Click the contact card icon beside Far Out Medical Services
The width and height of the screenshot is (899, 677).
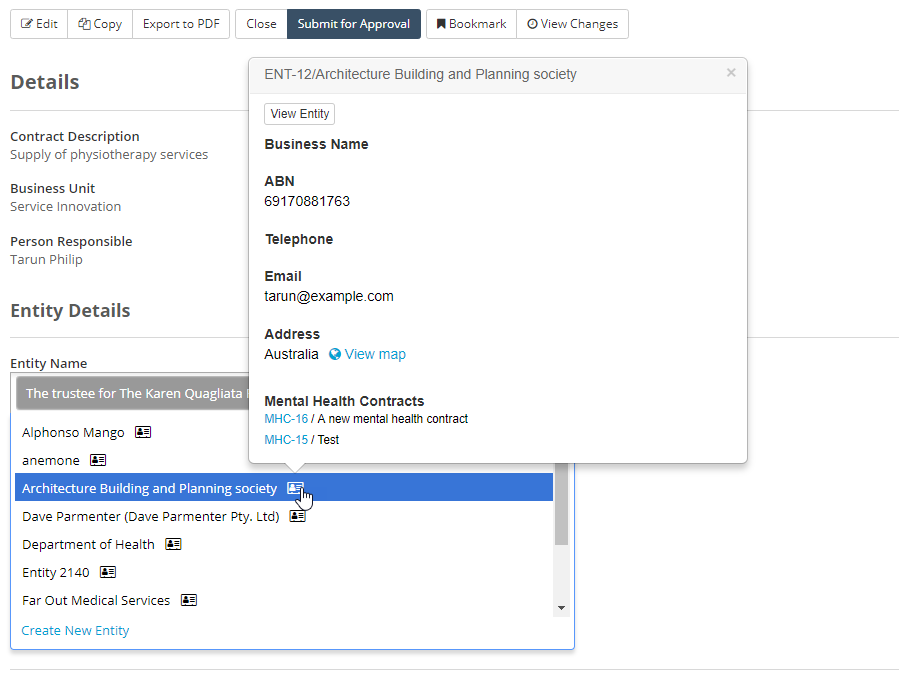click(188, 600)
